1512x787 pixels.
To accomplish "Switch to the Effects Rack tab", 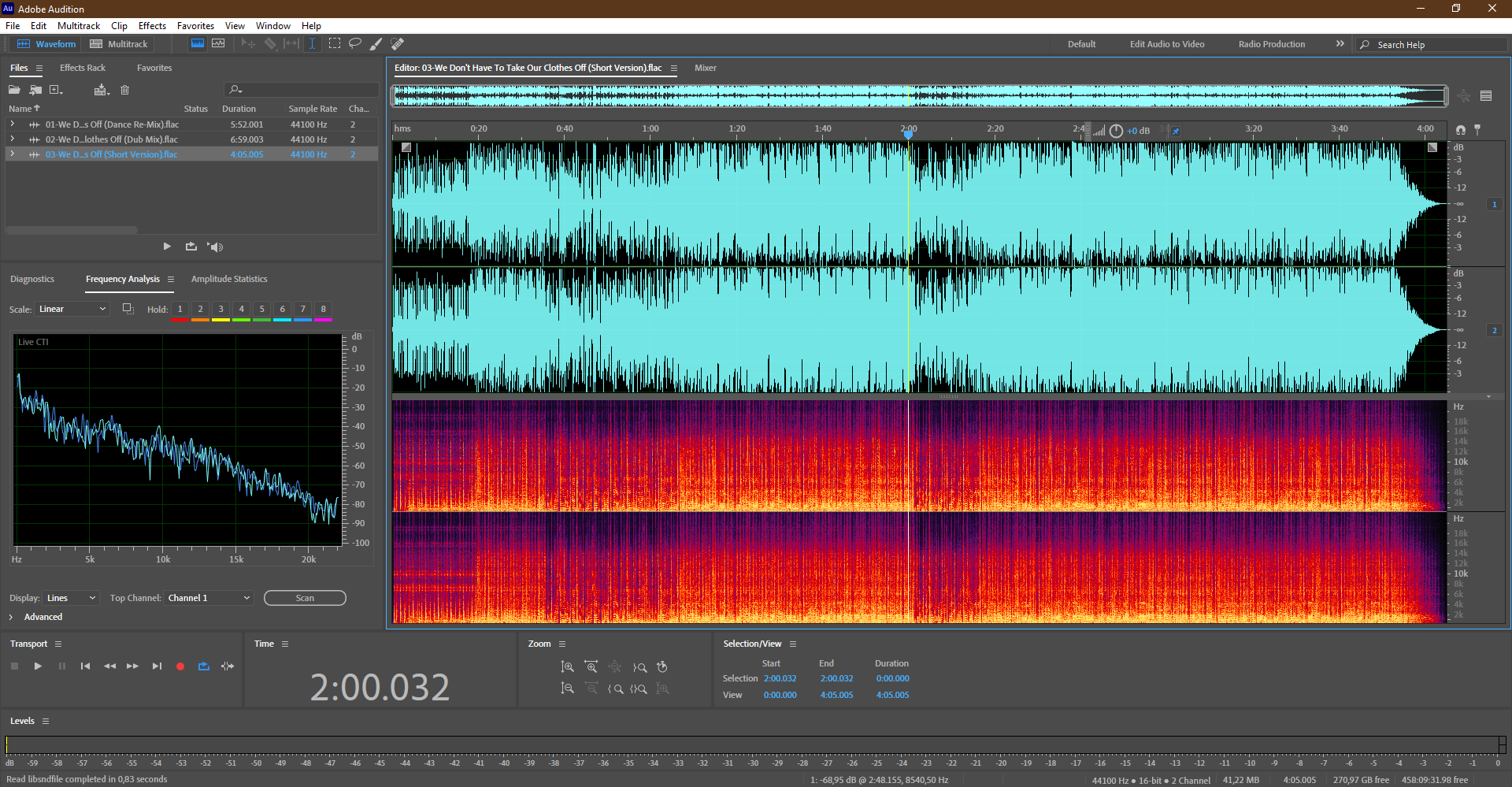I will click(x=83, y=68).
